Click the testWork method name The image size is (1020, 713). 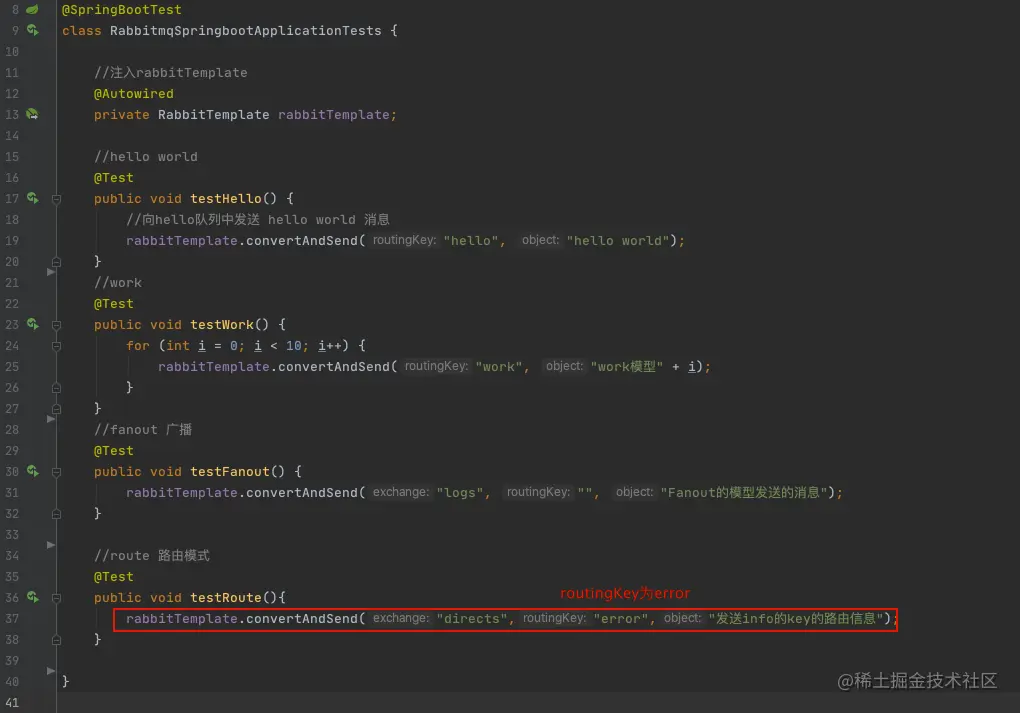point(221,325)
